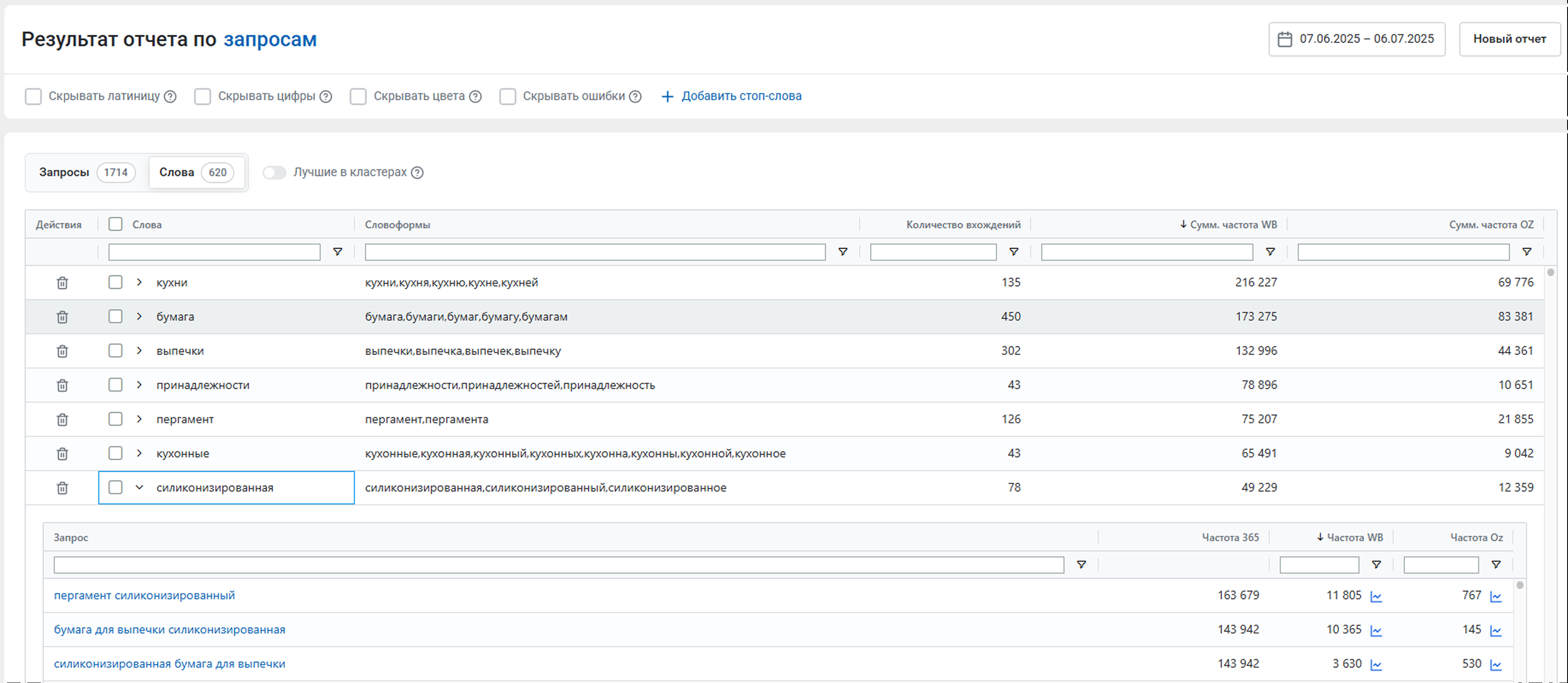Check the бумага row checkbox
The image size is (1568, 683).
coord(116,316)
